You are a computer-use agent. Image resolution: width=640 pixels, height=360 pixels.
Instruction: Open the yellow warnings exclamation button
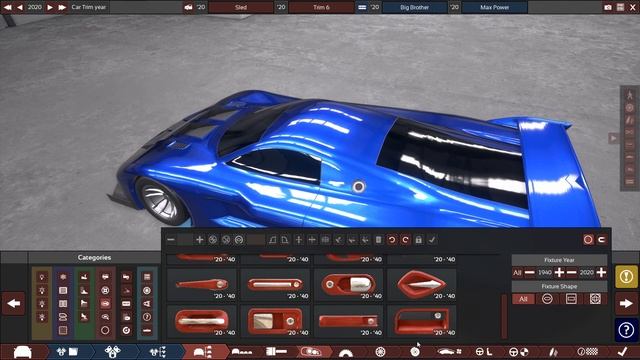click(x=626, y=276)
